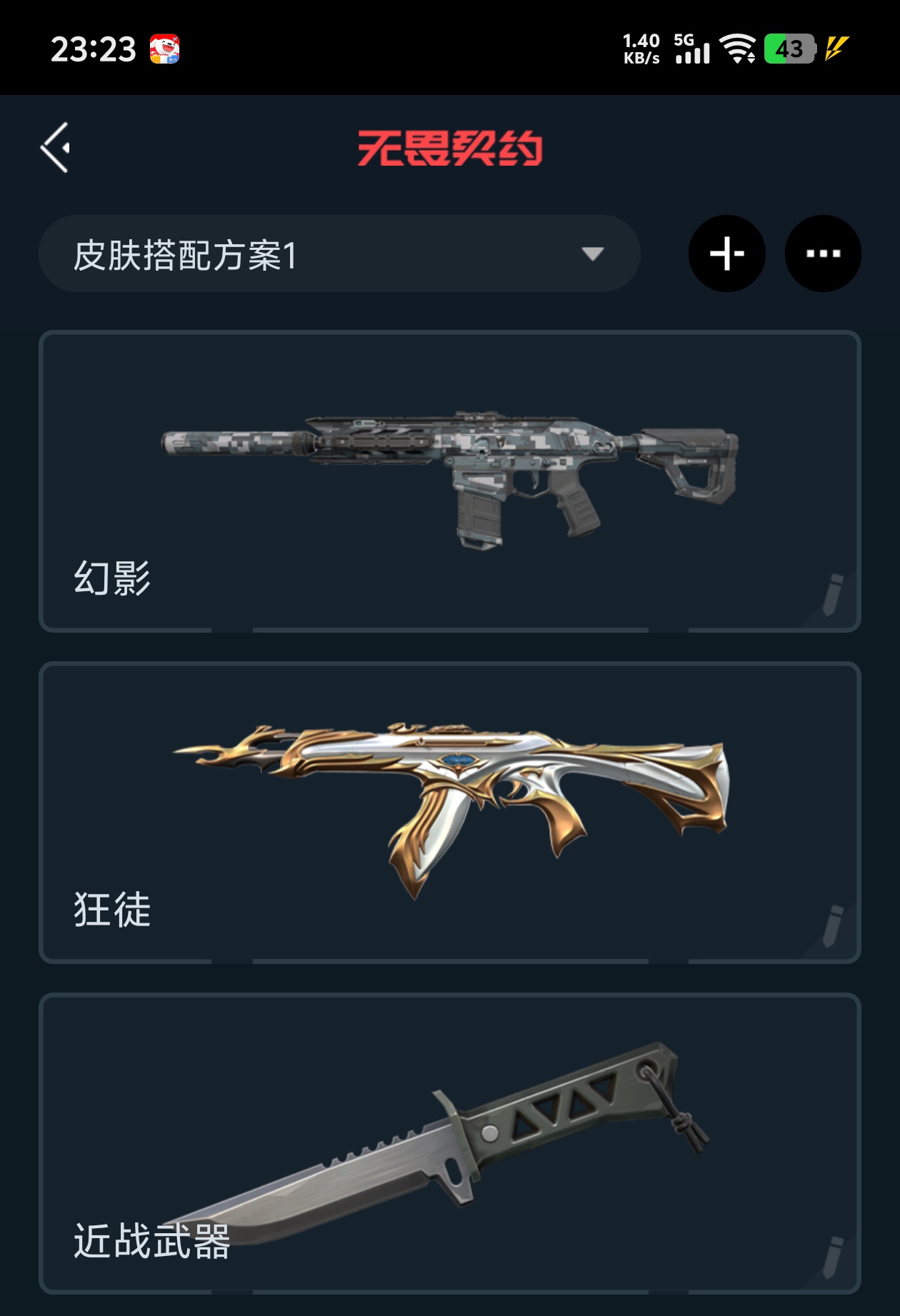This screenshot has width=900, height=1316.
Task: Tap the red app notification icon in status bar
Action: (164, 49)
